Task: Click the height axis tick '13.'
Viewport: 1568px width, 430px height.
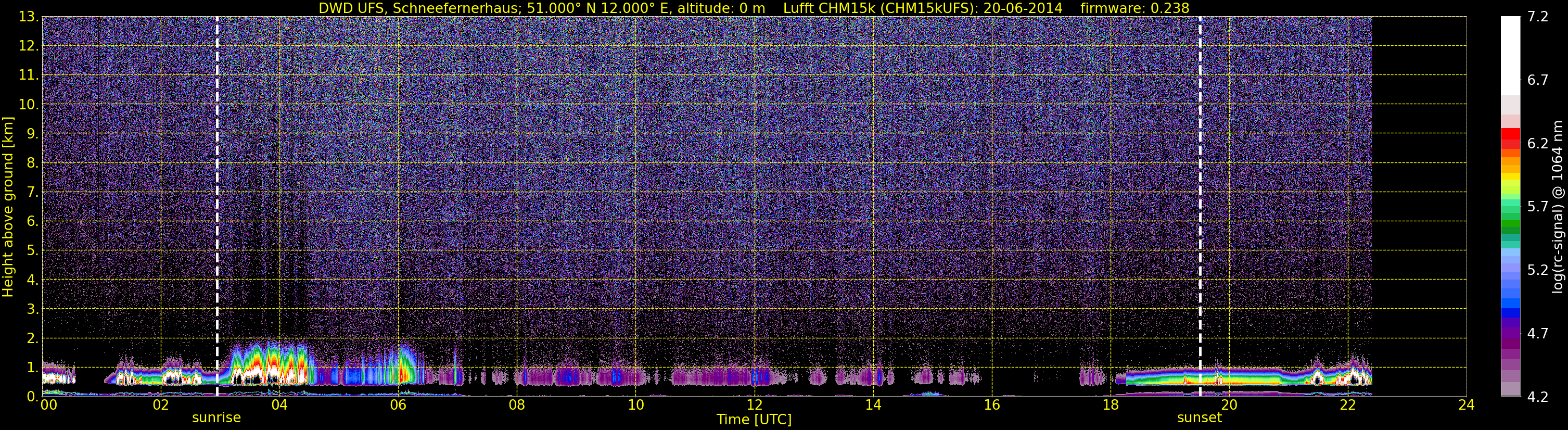Action: tap(29, 17)
